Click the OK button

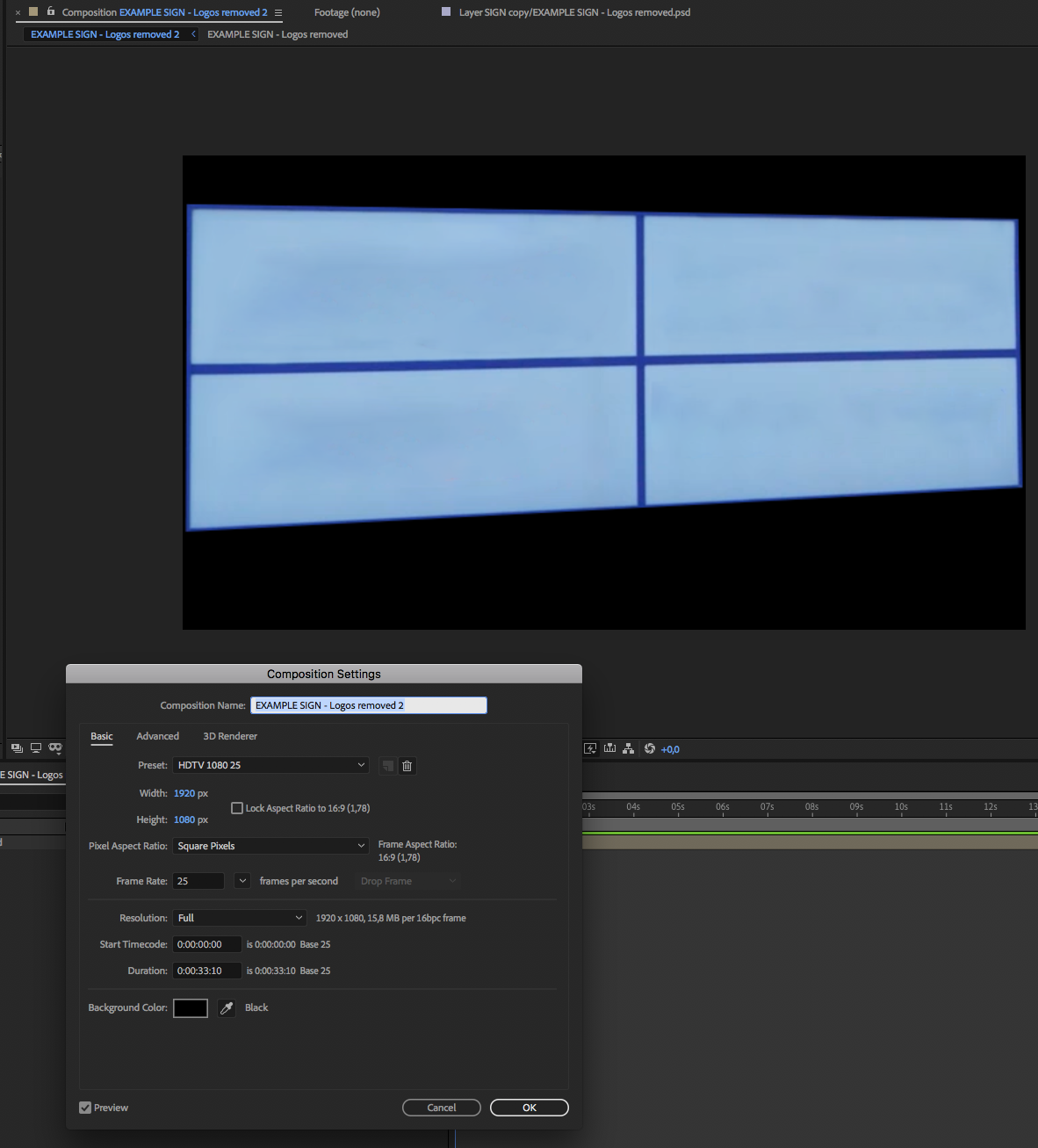[530, 1108]
